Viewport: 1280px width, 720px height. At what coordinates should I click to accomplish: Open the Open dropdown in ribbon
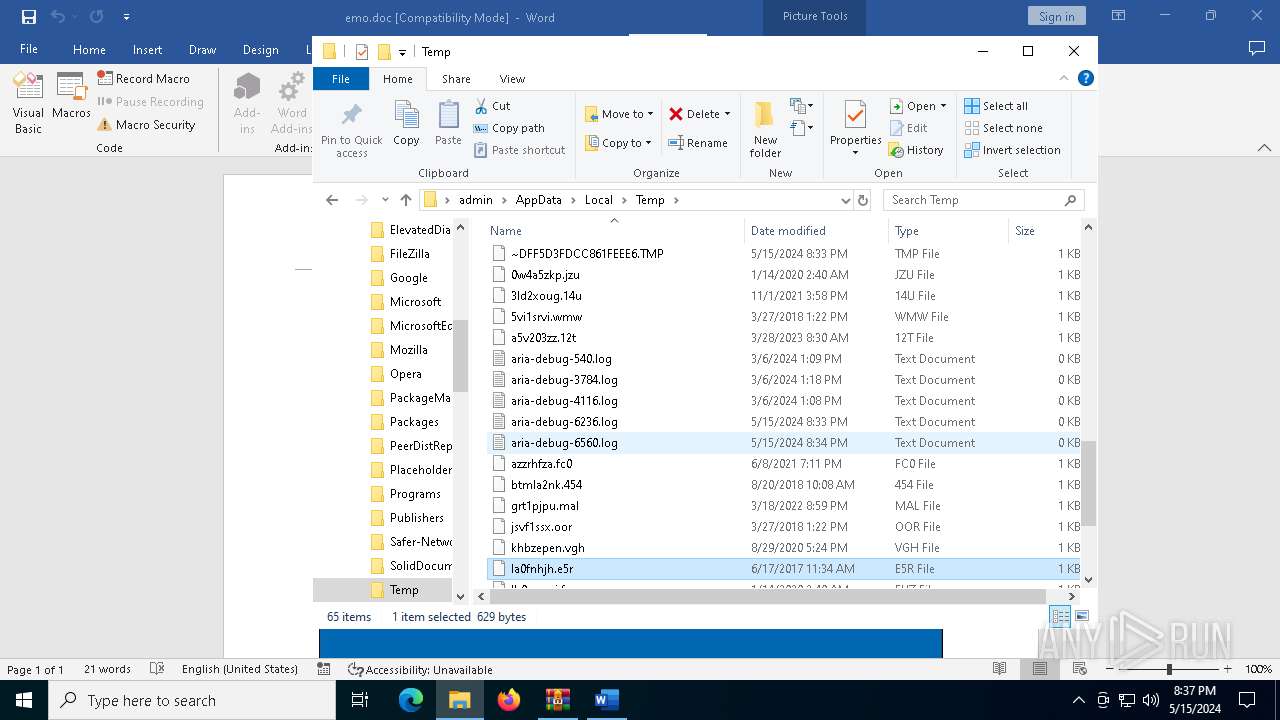(918, 106)
